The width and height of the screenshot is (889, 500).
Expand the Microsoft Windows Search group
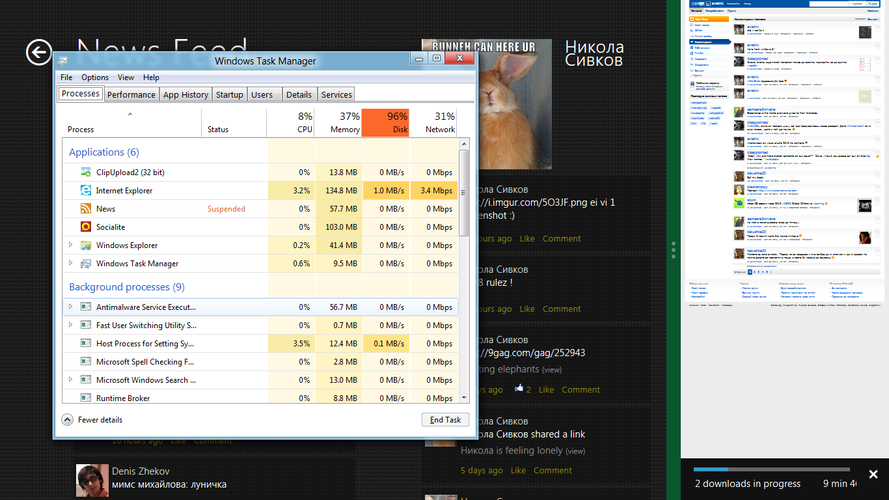coord(71,380)
